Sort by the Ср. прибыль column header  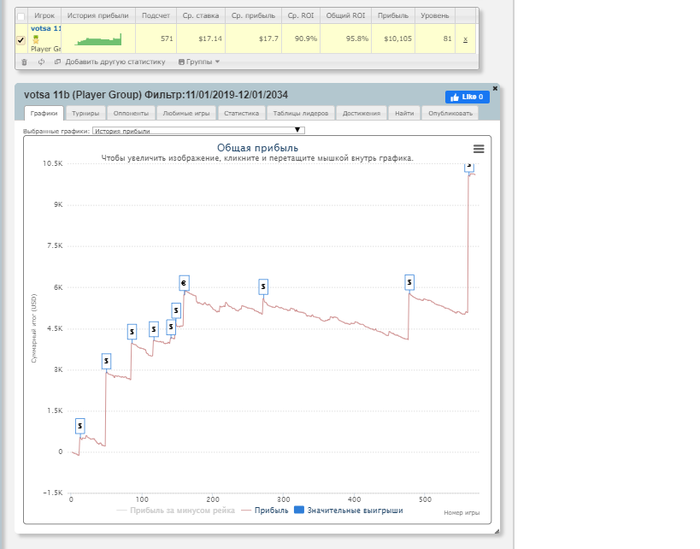(x=253, y=16)
